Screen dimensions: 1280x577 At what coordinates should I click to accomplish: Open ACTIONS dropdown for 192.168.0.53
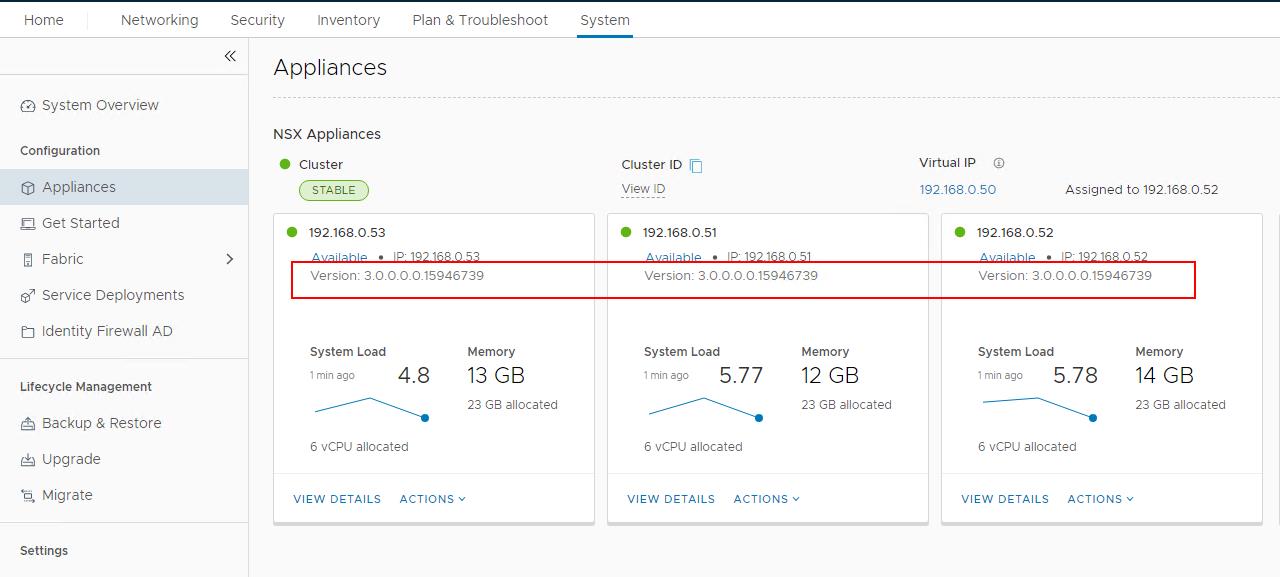pos(433,499)
